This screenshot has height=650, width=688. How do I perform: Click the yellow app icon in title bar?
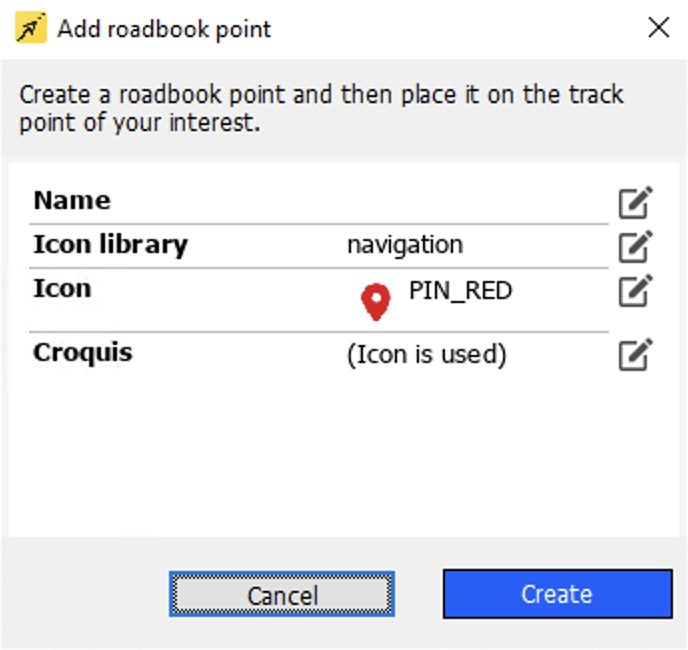(30, 28)
